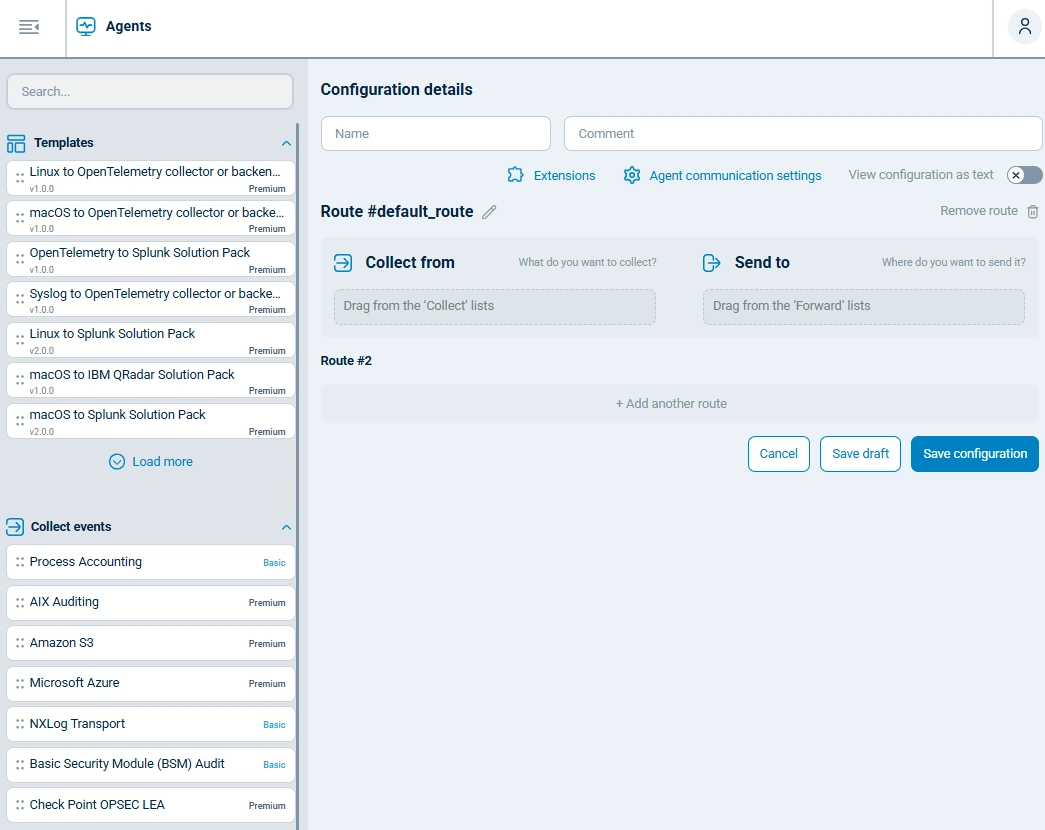Click the Collect from icon
This screenshot has width=1045, height=830.
(341, 262)
